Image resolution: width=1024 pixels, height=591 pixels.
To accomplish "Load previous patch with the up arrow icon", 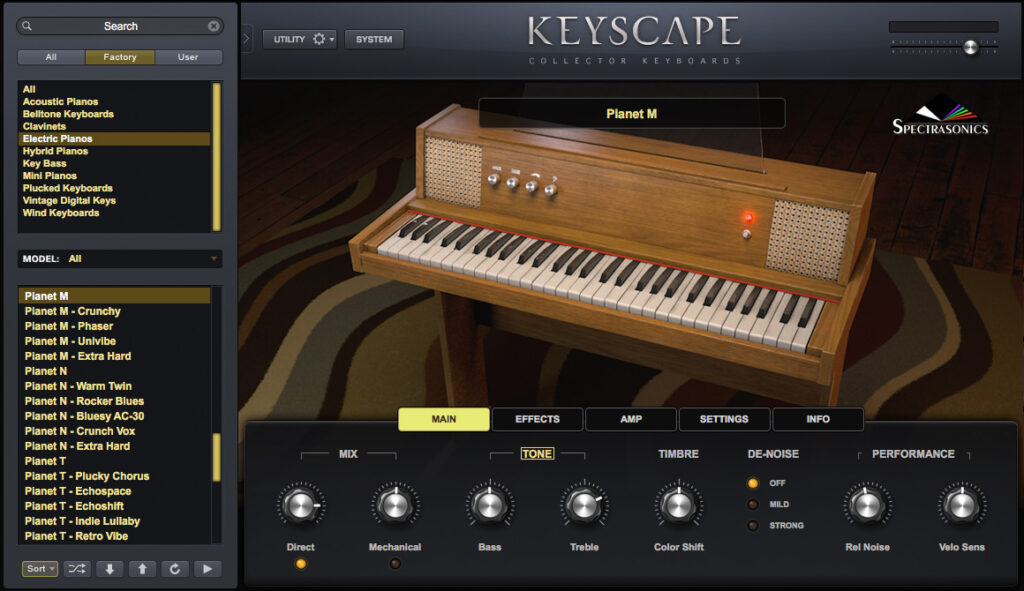I will coord(141,568).
